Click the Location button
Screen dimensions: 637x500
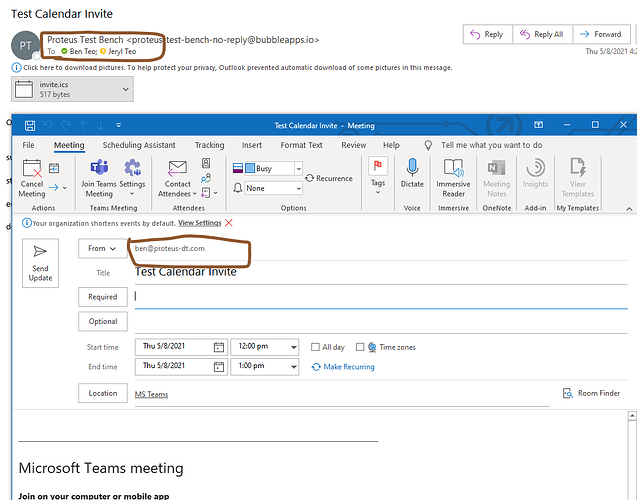point(103,393)
